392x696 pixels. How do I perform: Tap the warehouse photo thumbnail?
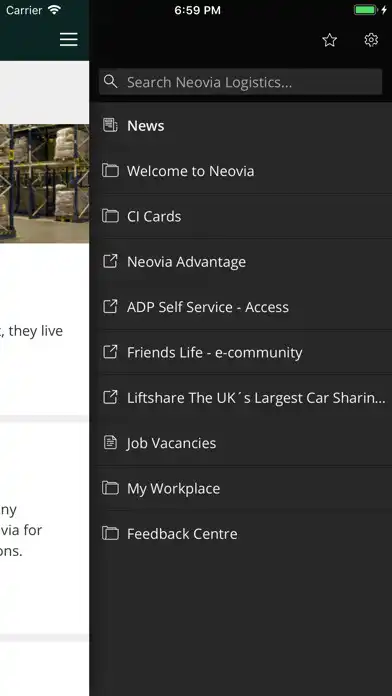tap(44, 183)
